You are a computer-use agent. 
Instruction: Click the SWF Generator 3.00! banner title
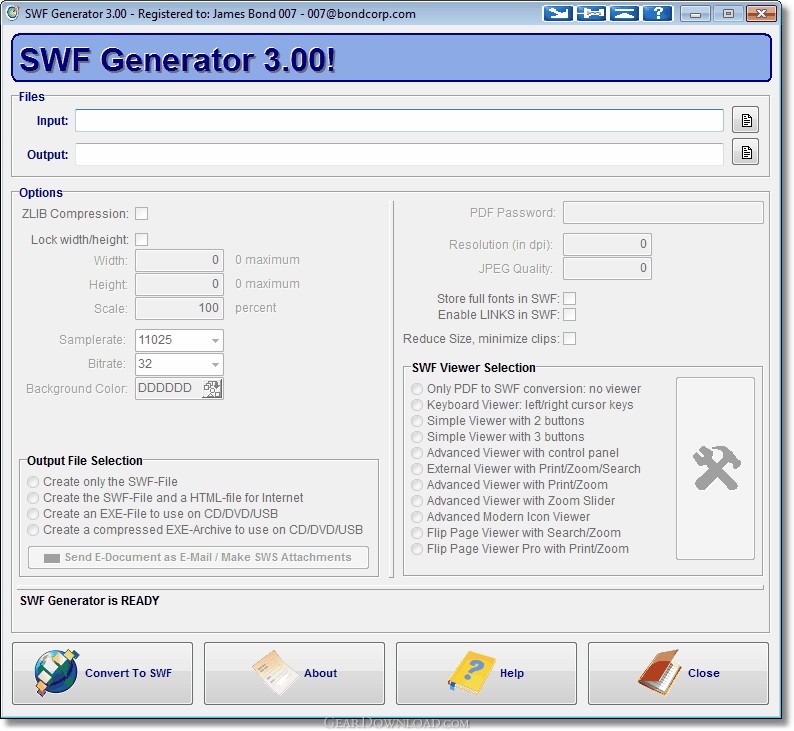(177, 60)
